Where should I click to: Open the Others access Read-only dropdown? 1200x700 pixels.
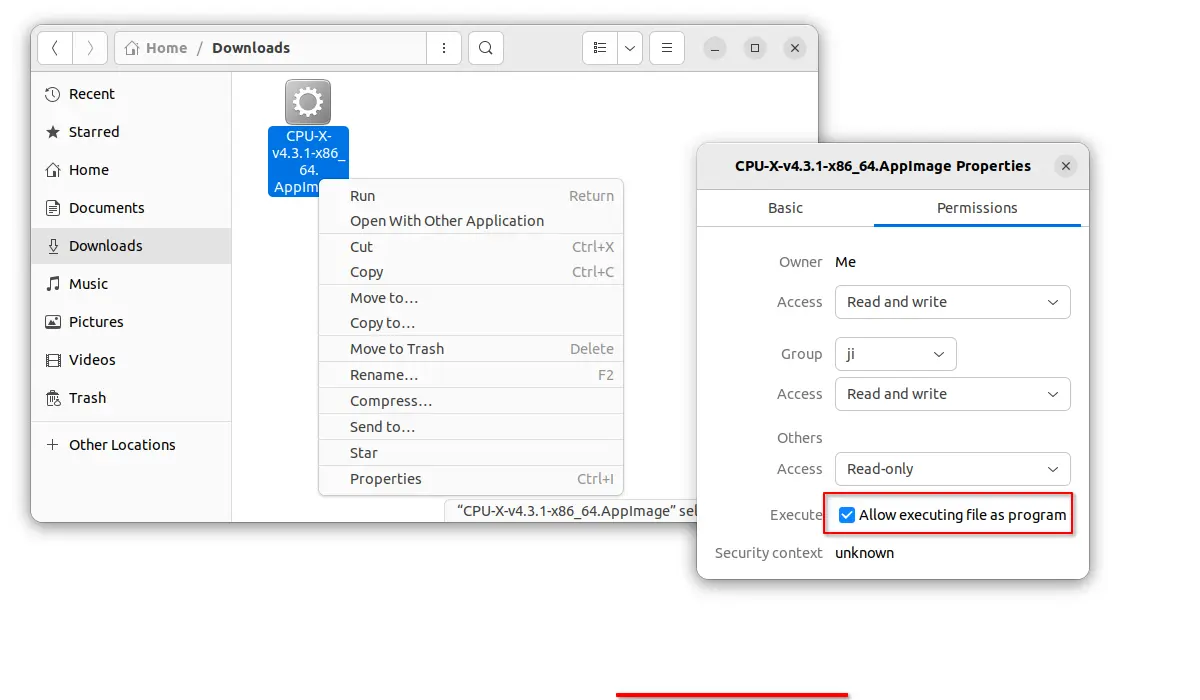coord(953,469)
